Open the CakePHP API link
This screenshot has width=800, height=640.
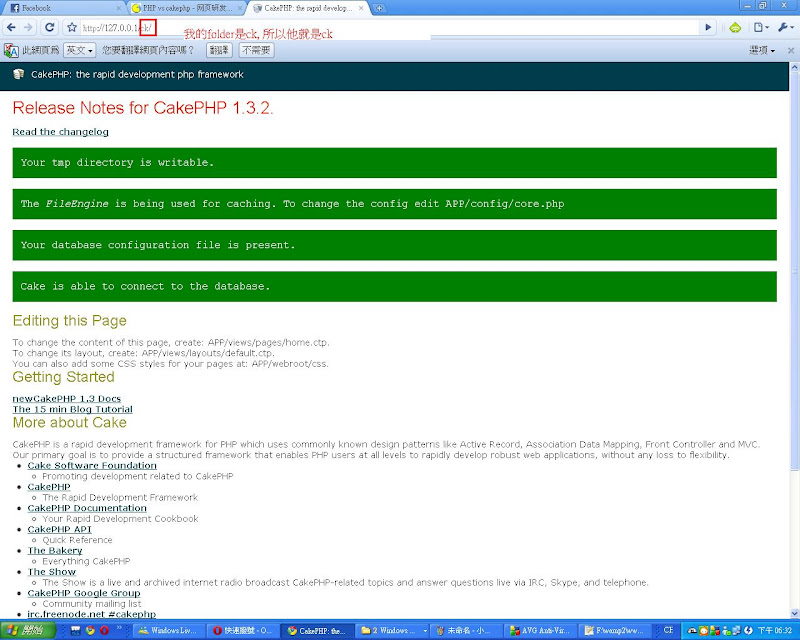pyautogui.click(x=60, y=529)
